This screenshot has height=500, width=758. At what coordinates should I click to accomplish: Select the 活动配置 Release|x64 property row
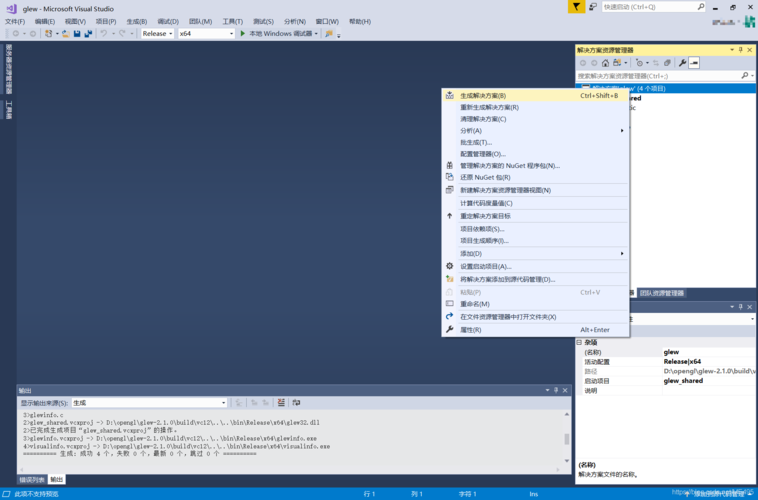(x=666, y=362)
